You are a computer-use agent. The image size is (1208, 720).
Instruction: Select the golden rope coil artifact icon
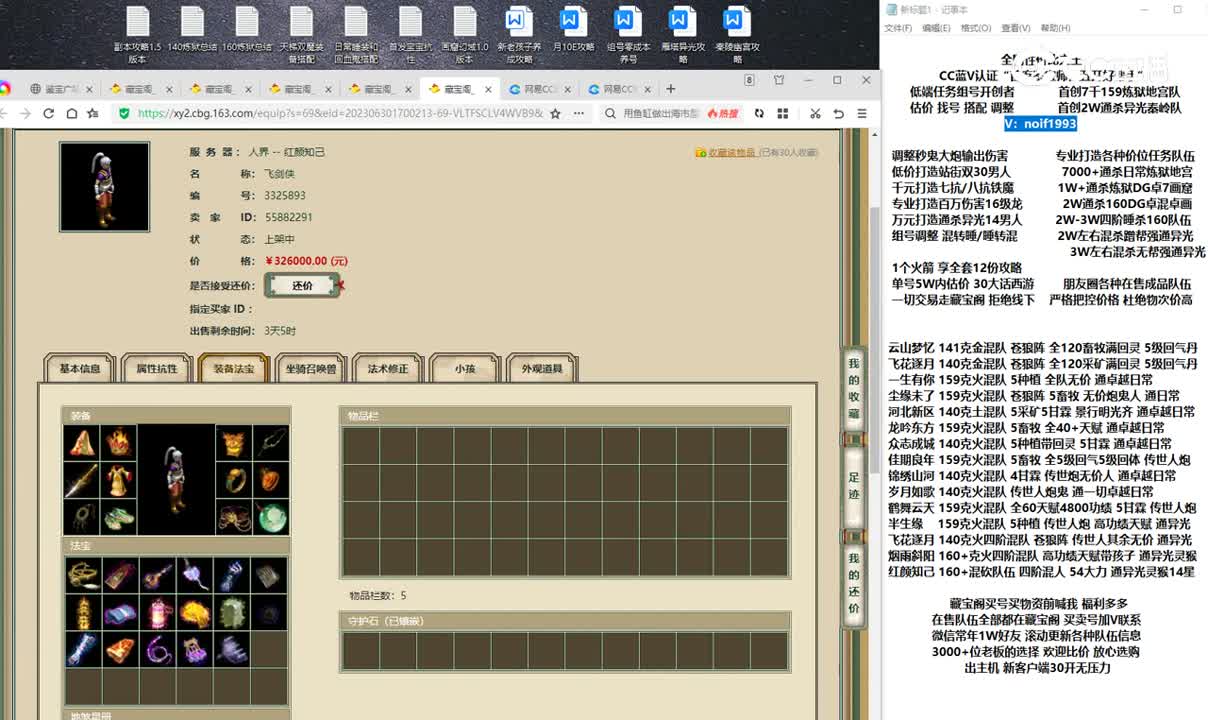pyautogui.click(x=82, y=575)
